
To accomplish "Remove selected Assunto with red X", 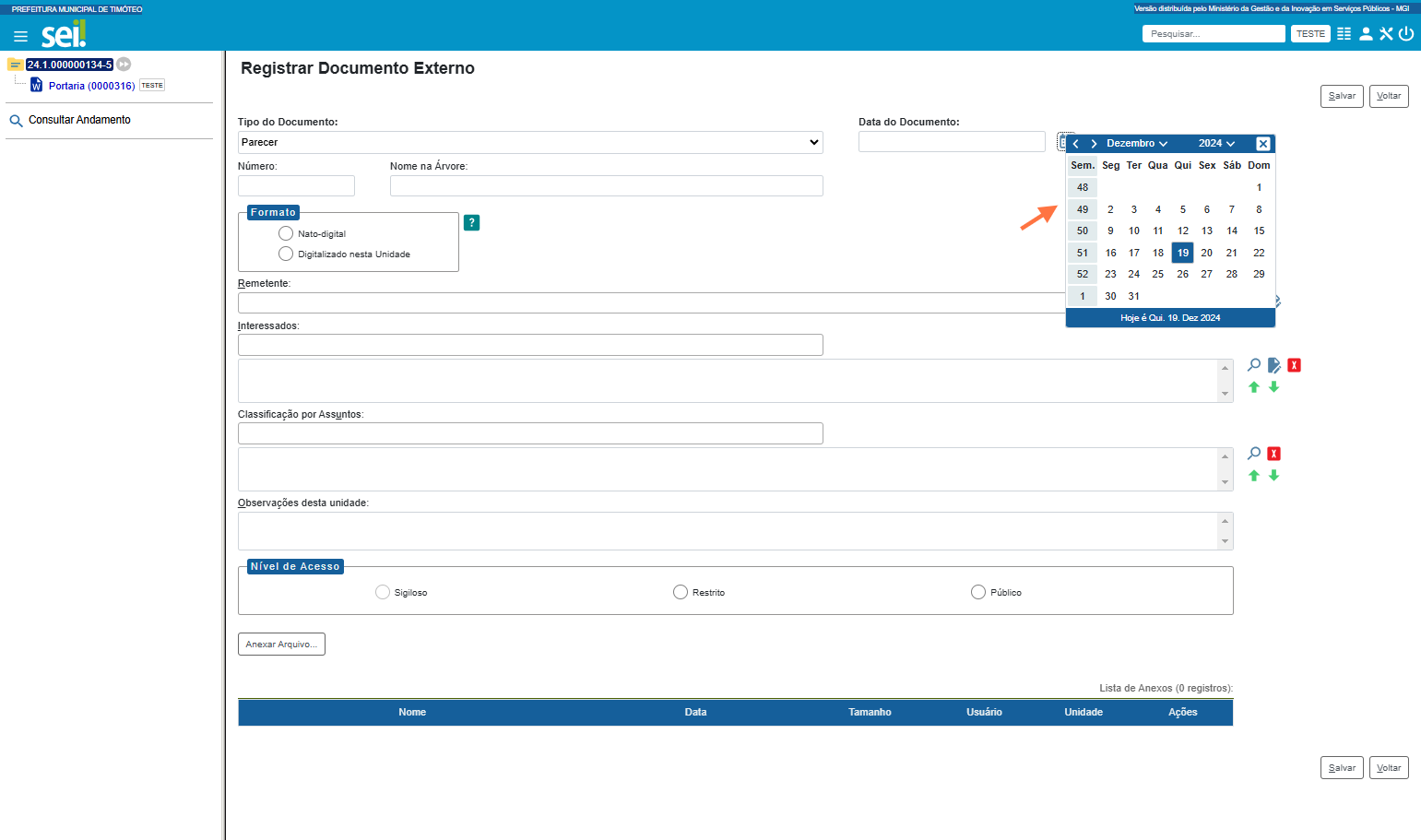I will tap(1274, 454).
